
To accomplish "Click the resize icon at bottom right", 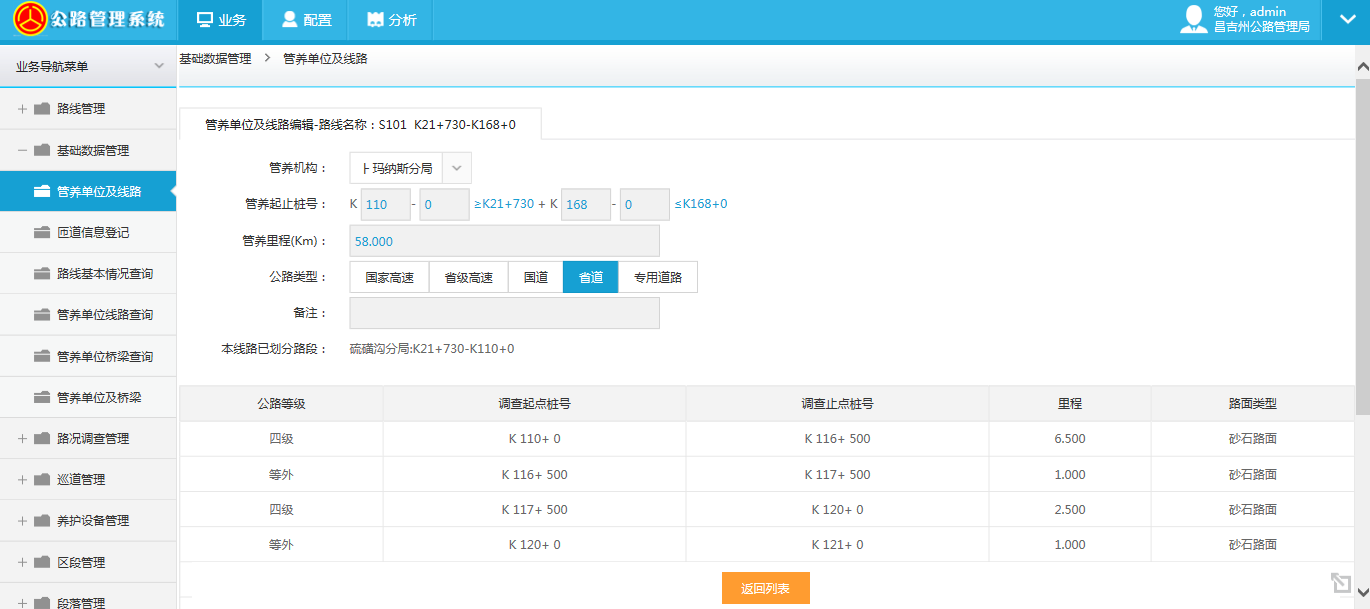I will [x=1340, y=583].
